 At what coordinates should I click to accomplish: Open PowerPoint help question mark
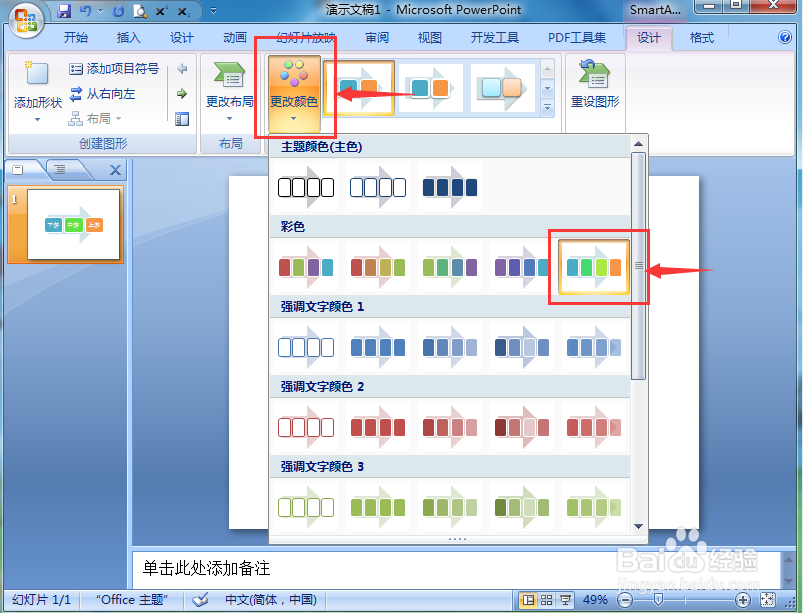784,37
